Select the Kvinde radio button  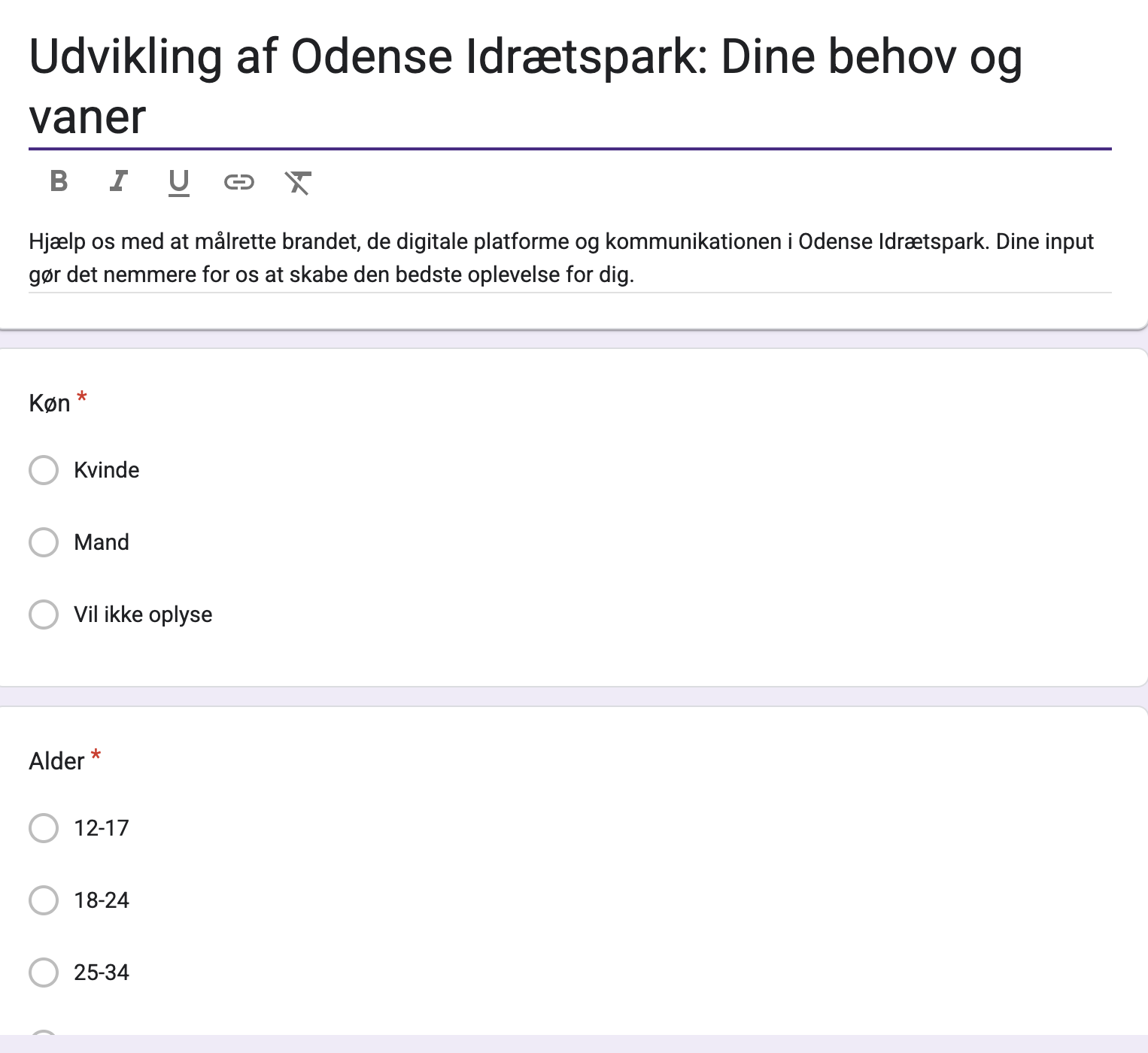(44, 470)
